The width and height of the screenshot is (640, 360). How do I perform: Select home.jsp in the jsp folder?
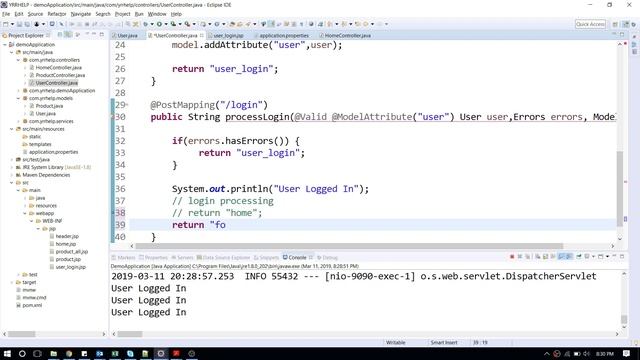pyautogui.click(x=65, y=244)
